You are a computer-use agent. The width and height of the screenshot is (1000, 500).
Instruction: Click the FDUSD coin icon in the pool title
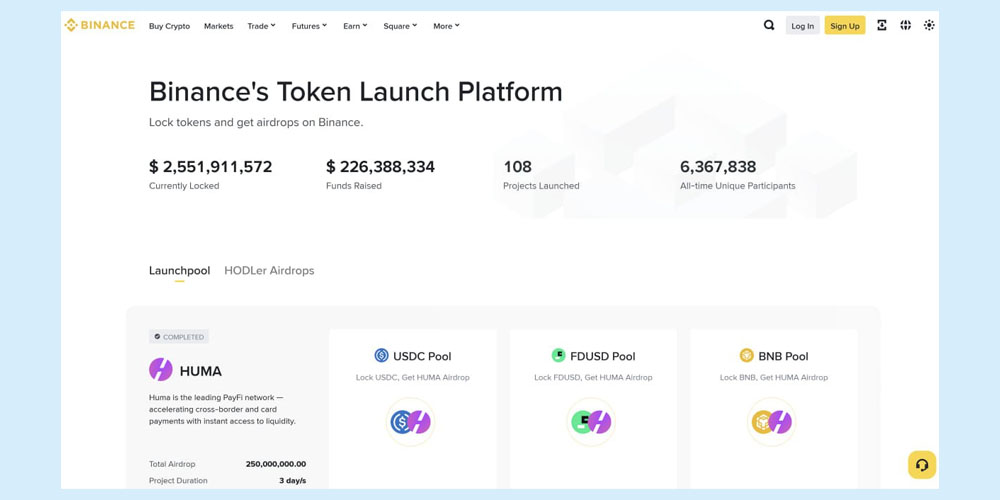pyautogui.click(x=559, y=355)
